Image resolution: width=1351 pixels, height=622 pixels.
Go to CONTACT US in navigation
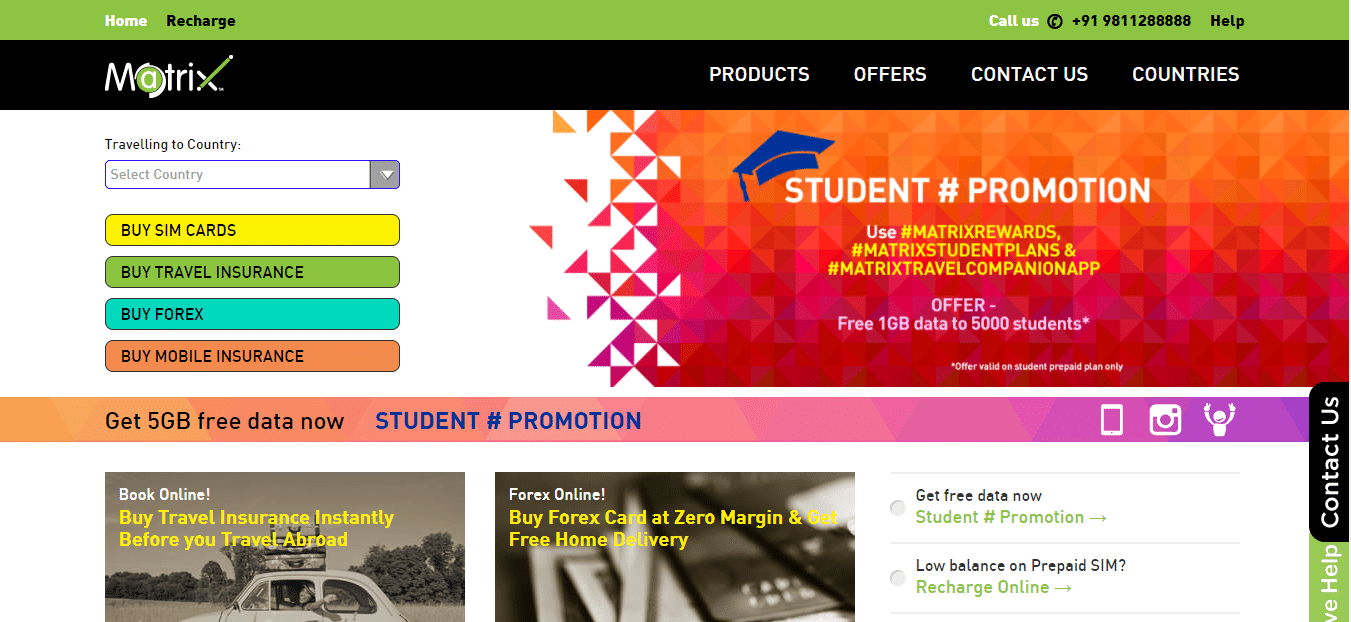click(1029, 75)
